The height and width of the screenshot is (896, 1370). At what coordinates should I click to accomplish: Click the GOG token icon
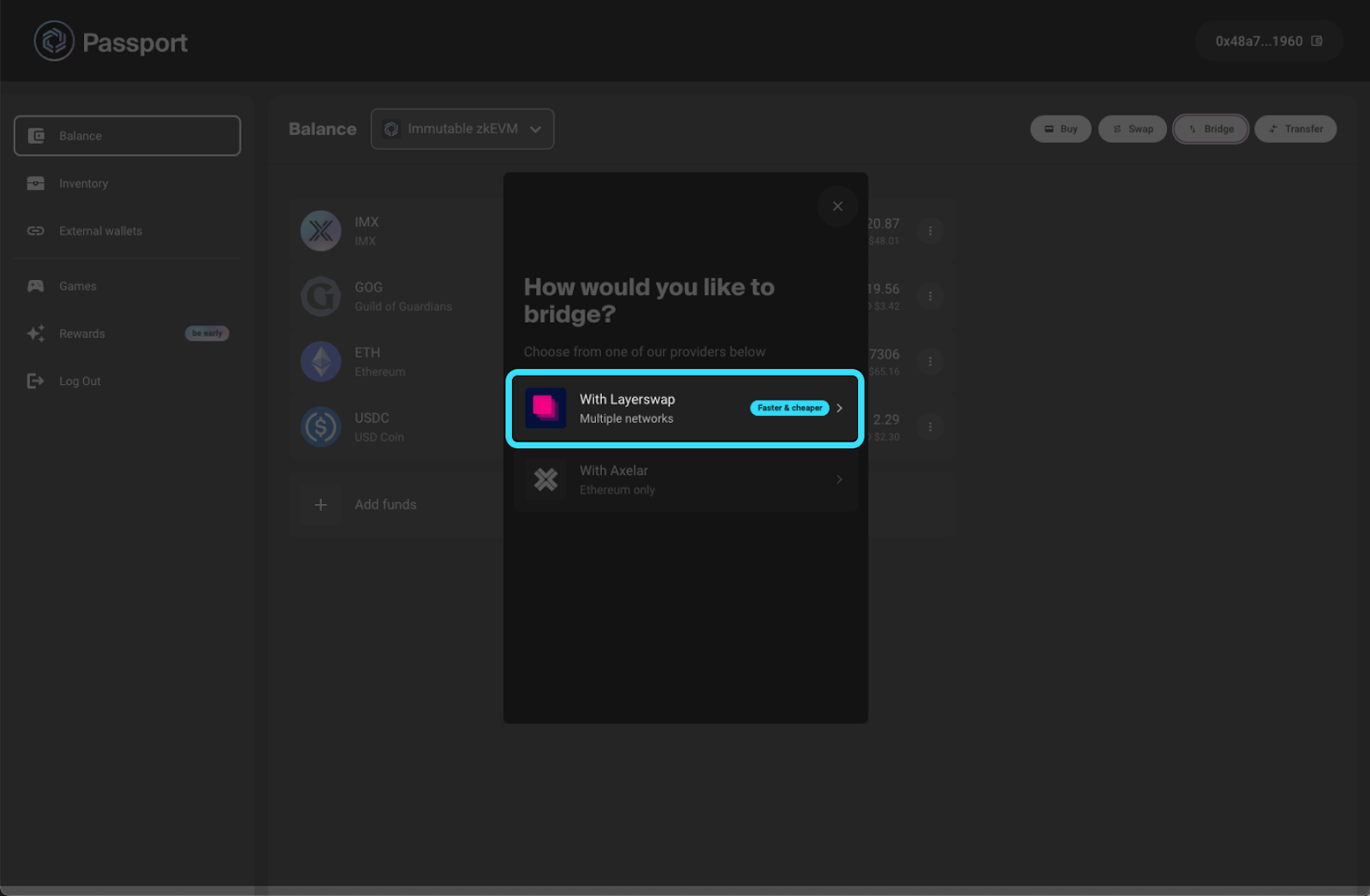[x=321, y=296]
